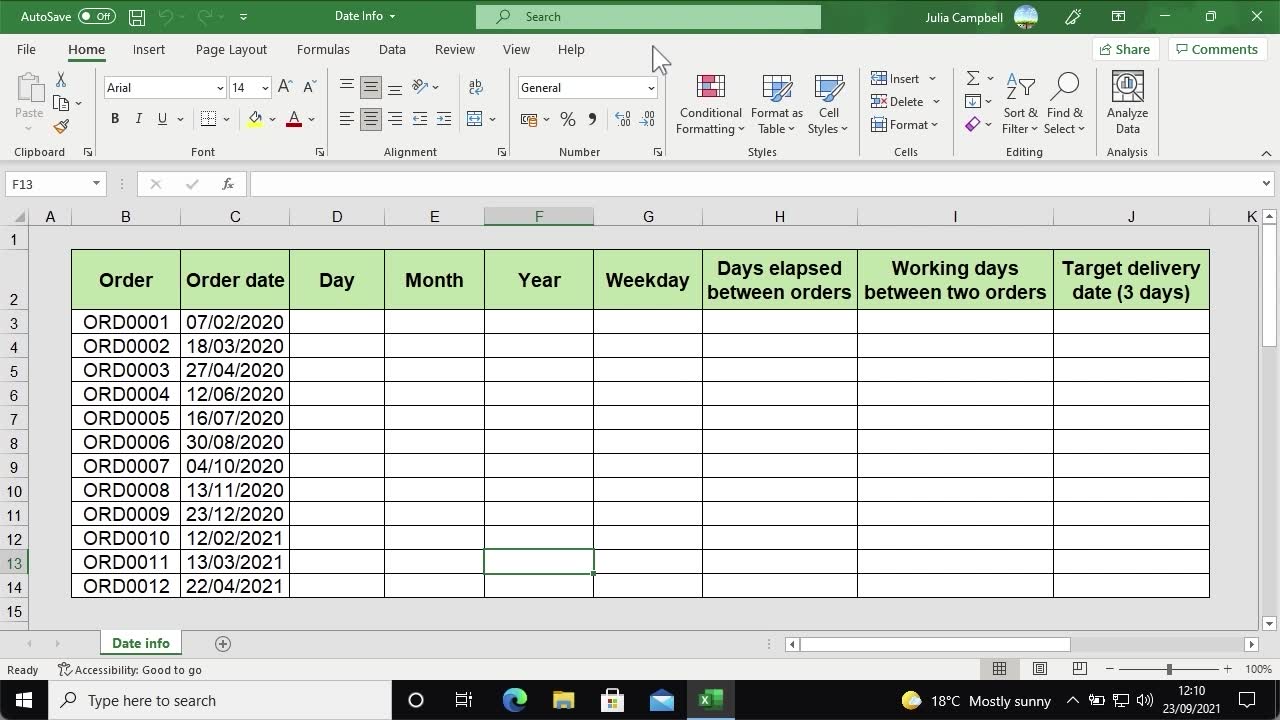Image resolution: width=1280 pixels, height=720 pixels.
Task: Click the Format Painter brush icon
Action: pyautogui.click(x=61, y=127)
